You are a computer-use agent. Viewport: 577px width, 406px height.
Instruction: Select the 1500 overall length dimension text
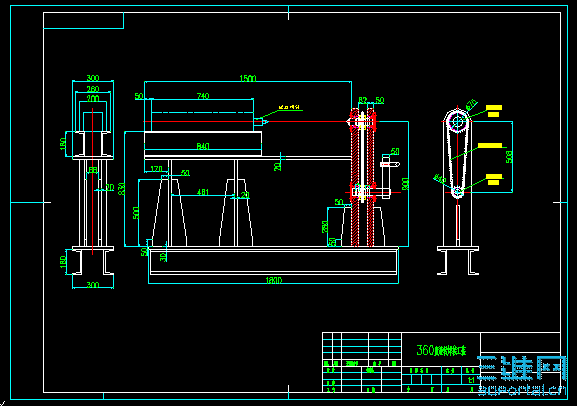[248, 78]
